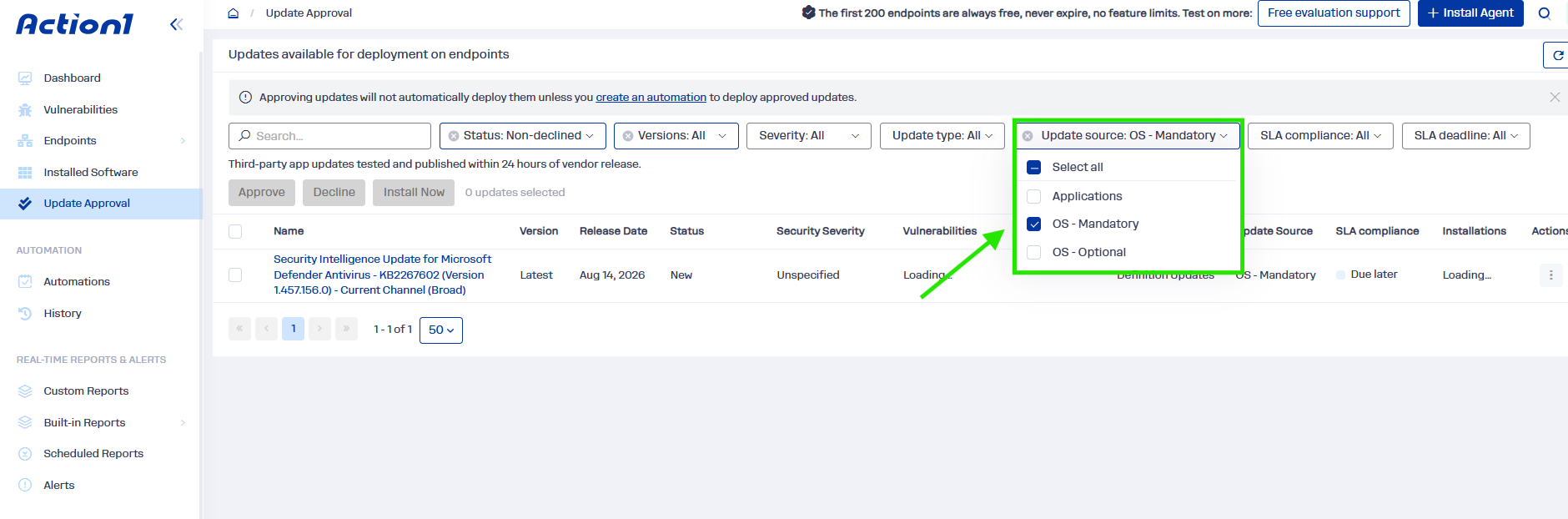Refresh the updates list
Screen dimensions: 1568x519
tap(1557, 55)
